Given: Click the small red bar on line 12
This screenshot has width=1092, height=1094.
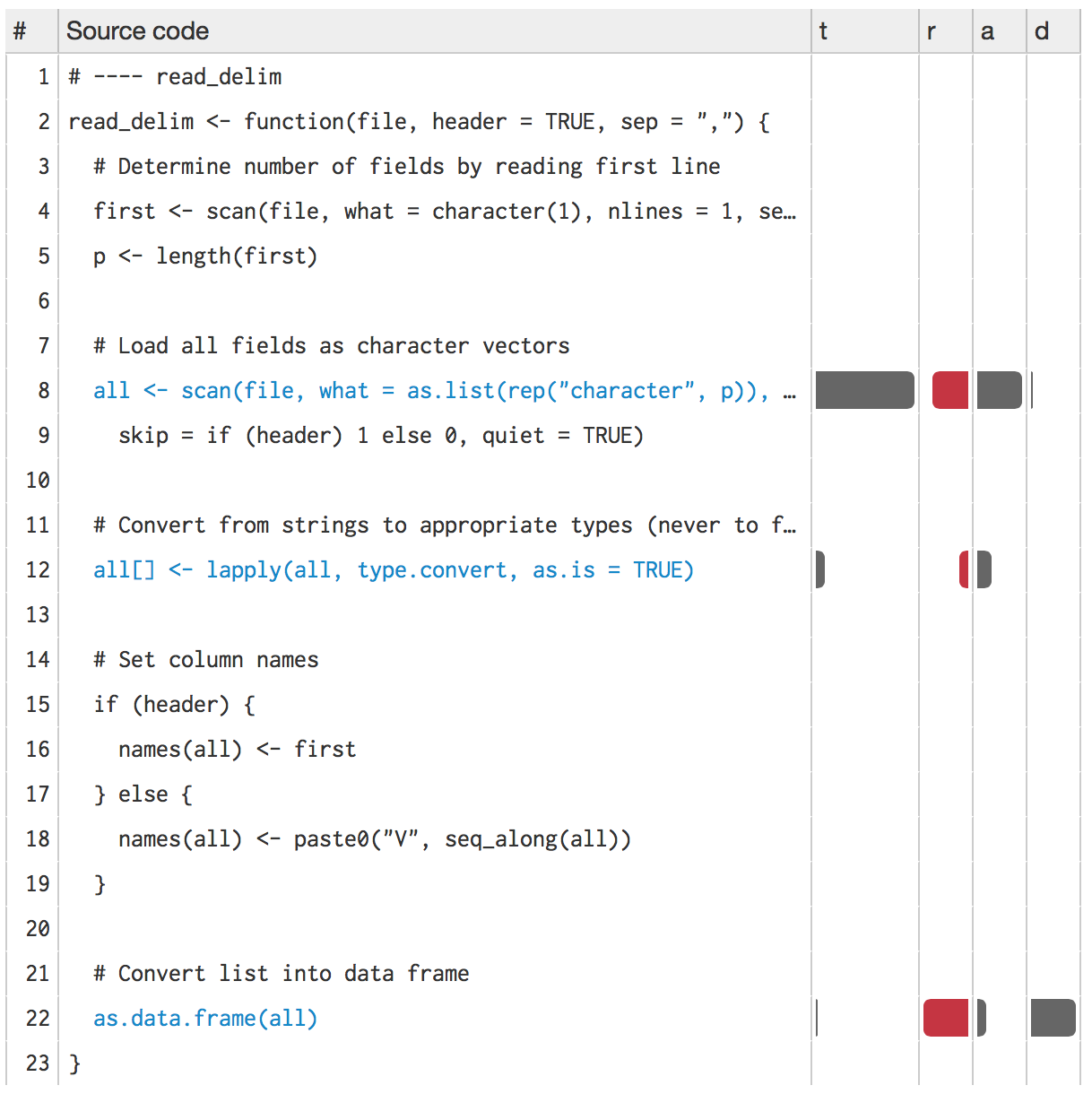Looking at the screenshot, I should point(964,570).
